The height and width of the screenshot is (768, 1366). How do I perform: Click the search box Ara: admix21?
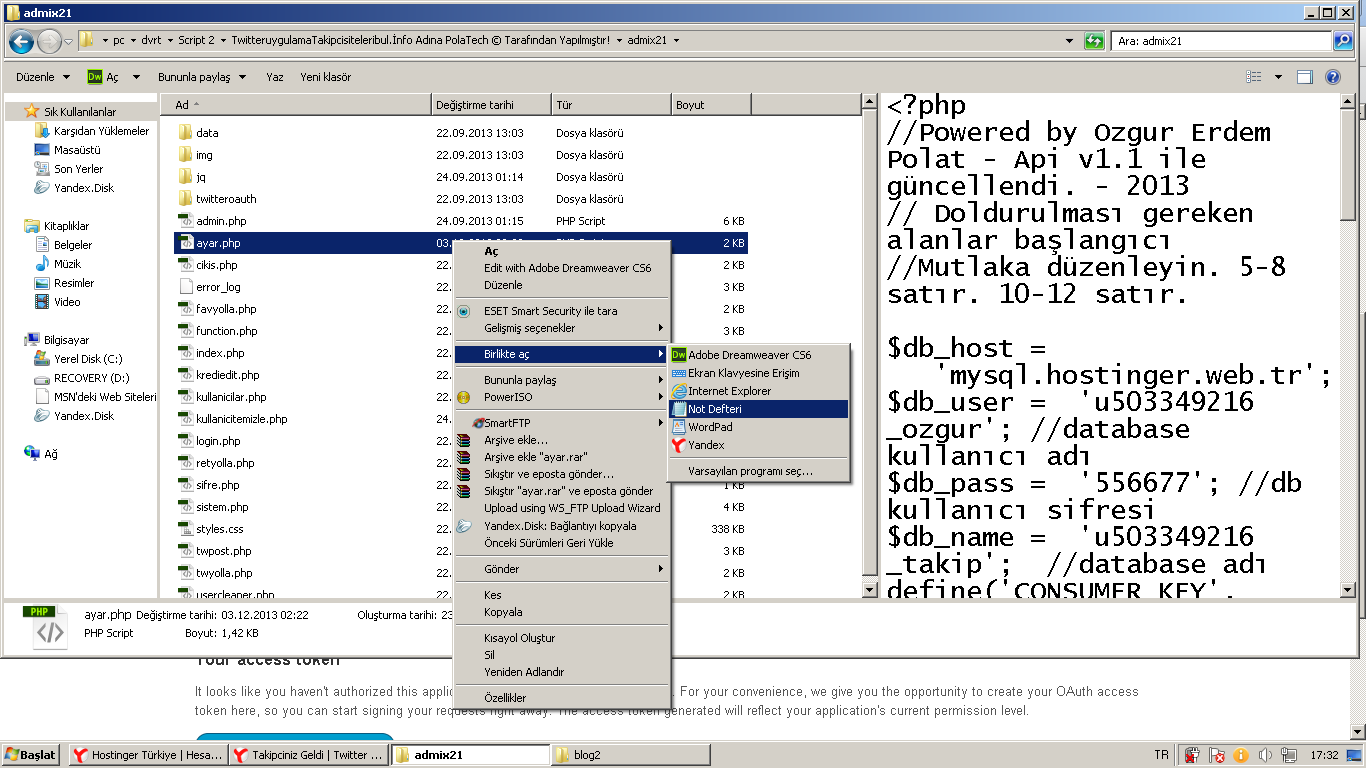click(1222, 41)
